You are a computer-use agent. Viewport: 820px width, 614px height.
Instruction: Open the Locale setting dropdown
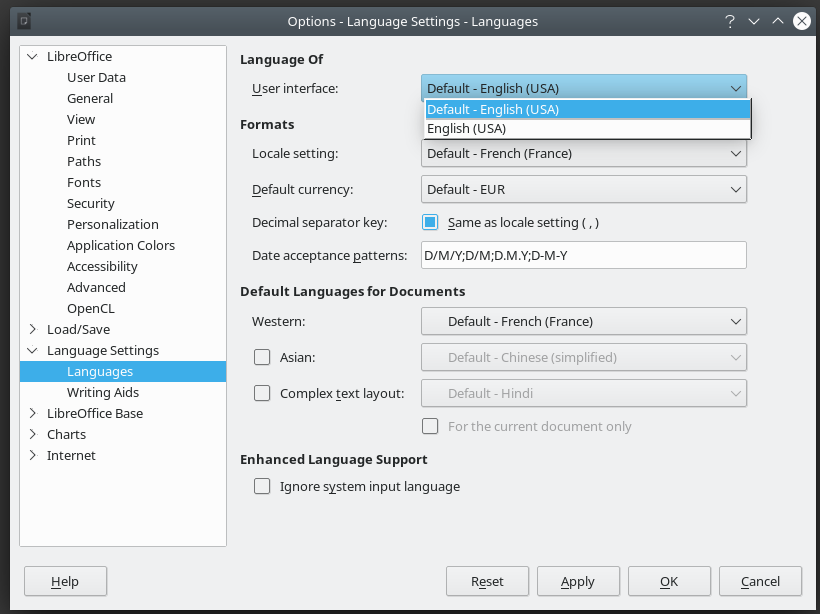[584, 154]
